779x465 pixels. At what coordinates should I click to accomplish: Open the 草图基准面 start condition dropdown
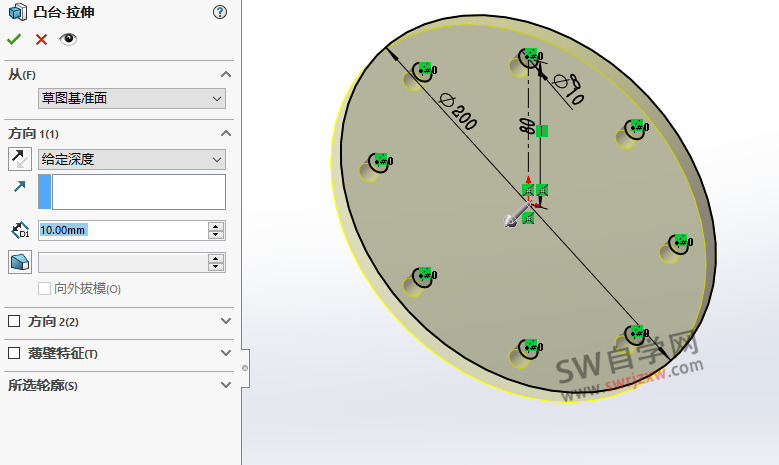[x=132, y=98]
